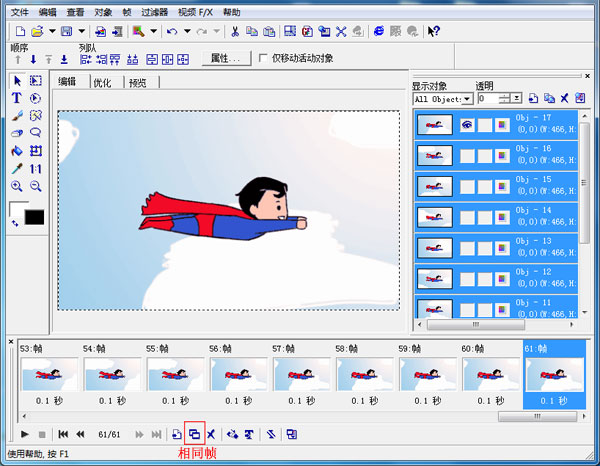Image resolution: width=600 pixels, height=466 pixels.
Task: Toggle lock box for Obj - 16
Action: [485, 156]
